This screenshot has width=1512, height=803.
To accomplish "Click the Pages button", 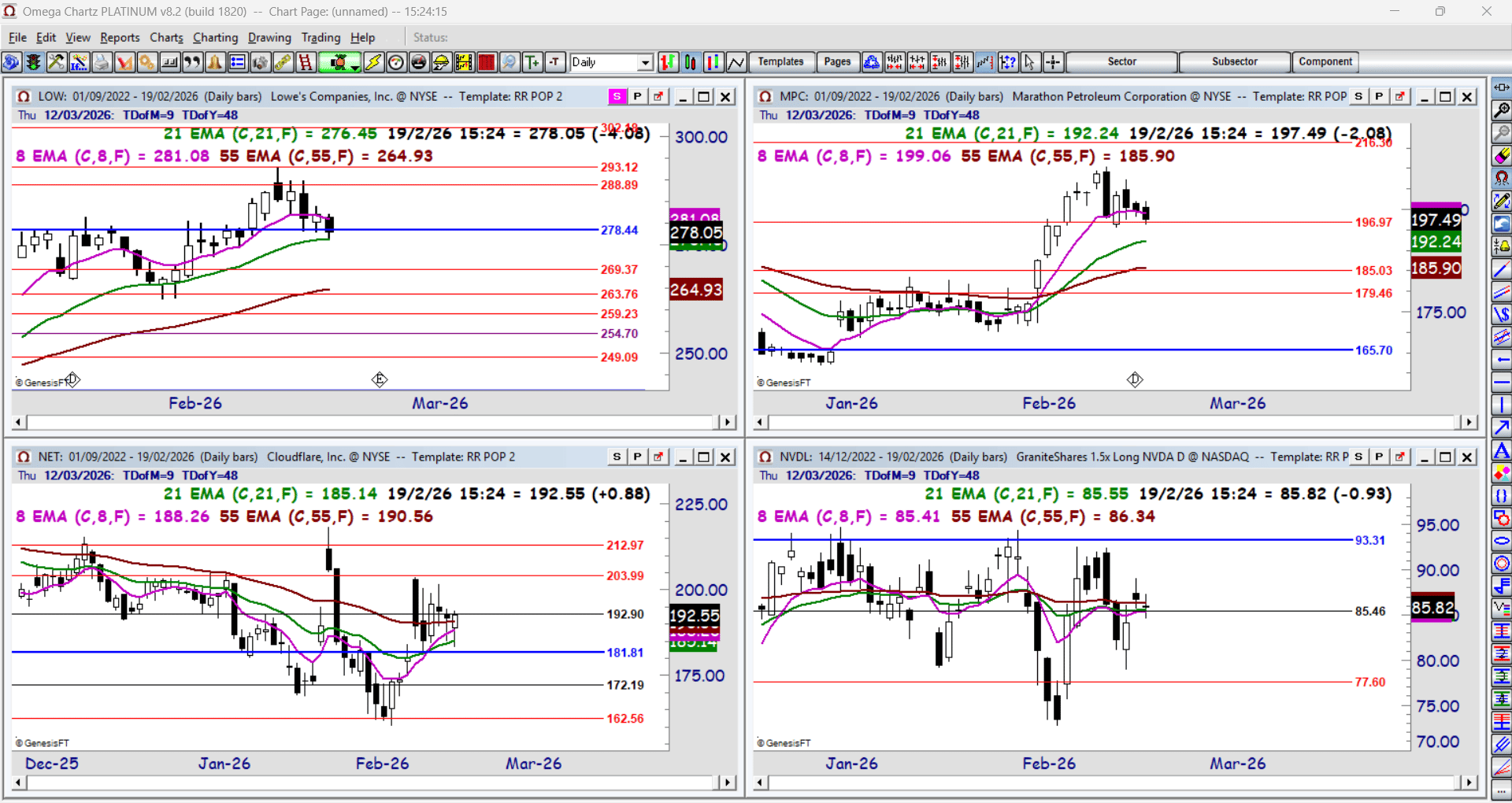I will pyautogui.click(x=837, y=62).
